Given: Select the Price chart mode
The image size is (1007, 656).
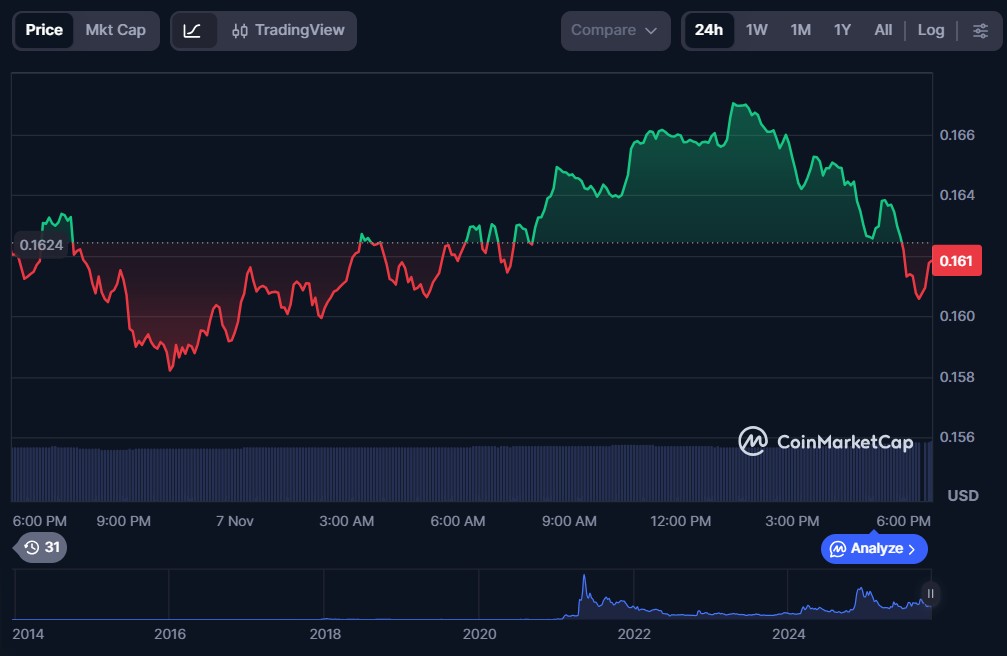Looking at the screenshot, I should [x=44, y=30].
